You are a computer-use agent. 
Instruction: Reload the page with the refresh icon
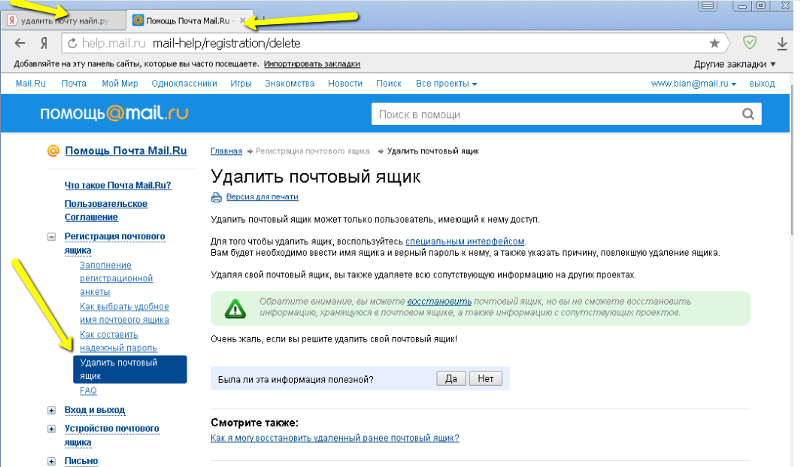[72, 43]
